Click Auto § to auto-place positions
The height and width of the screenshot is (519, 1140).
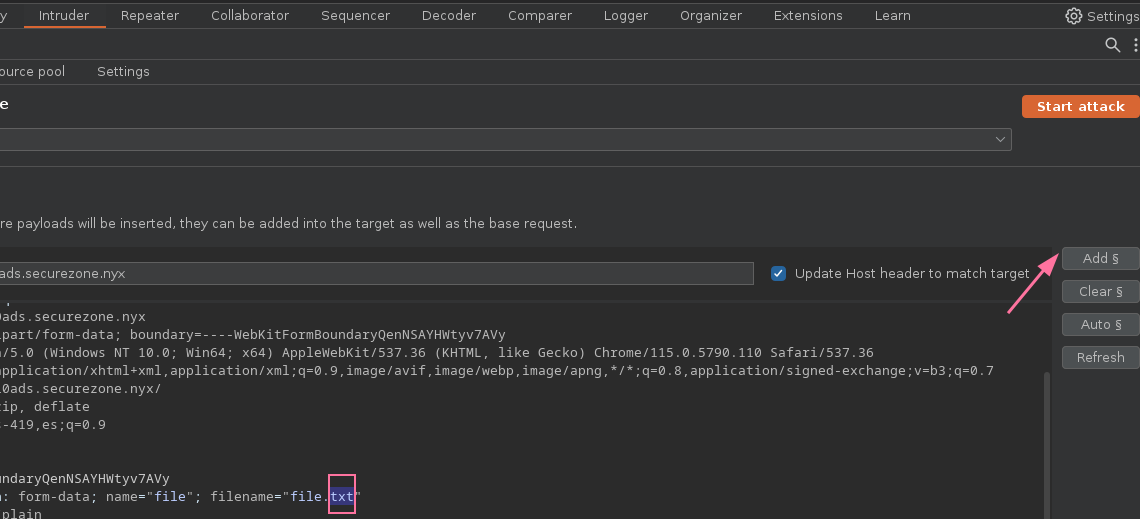pos(1100,325)
